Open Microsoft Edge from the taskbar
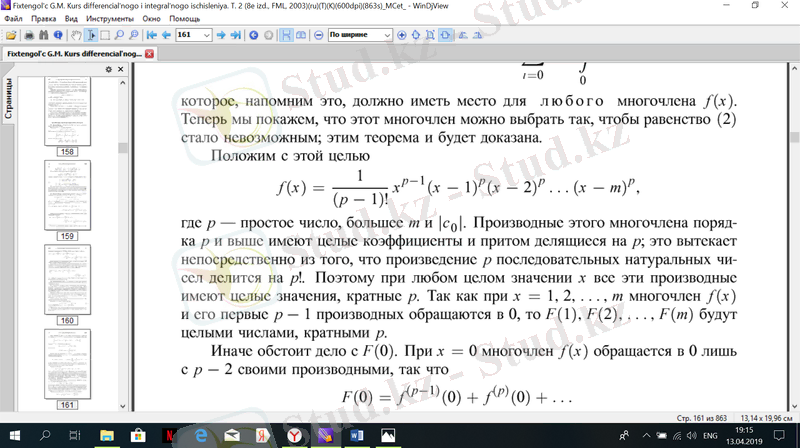 tap(201, 435)
